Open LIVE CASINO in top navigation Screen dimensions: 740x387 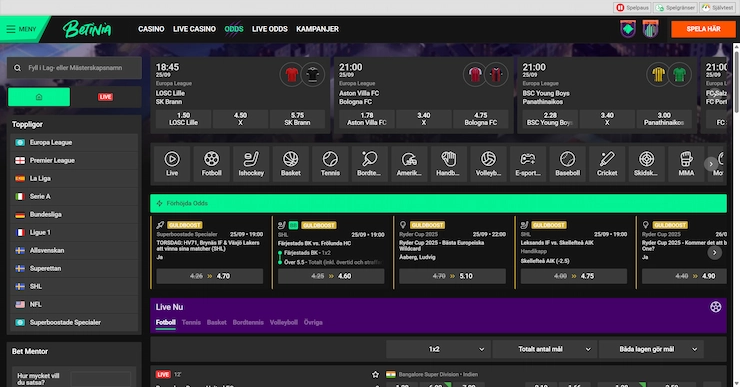tap(194, 29)
